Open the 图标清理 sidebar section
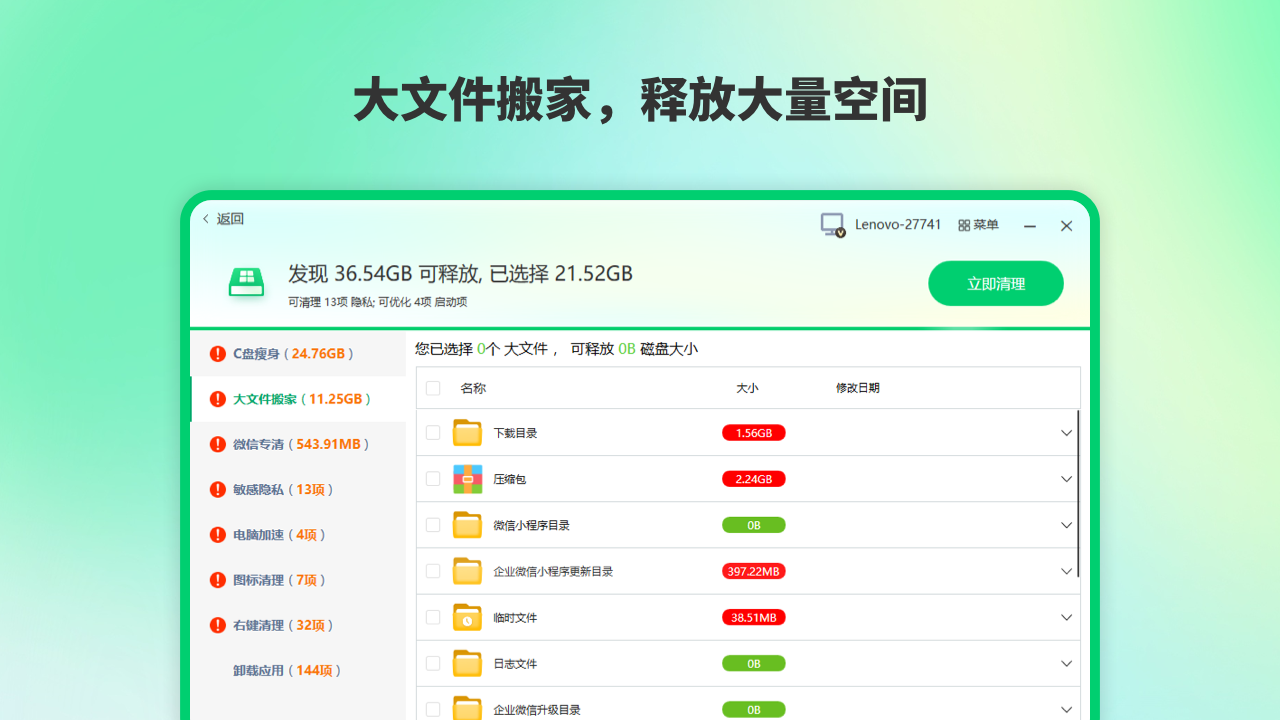The image size is (1280, 720). point(298,580)
